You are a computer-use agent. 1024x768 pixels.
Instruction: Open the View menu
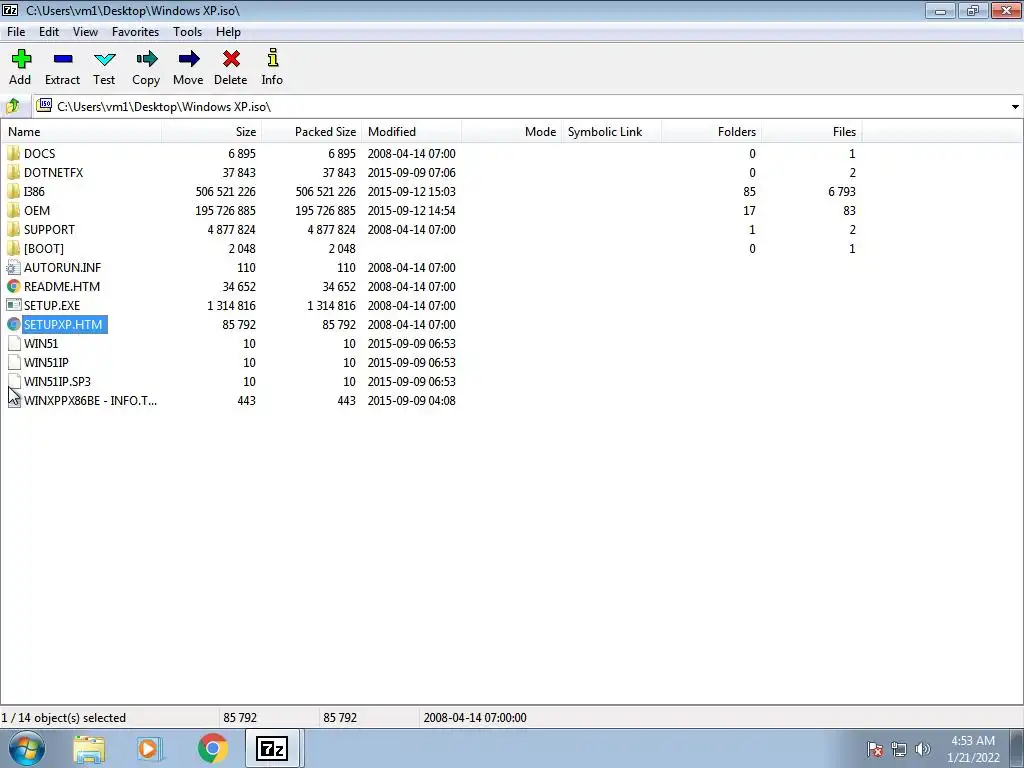point(85,31)
